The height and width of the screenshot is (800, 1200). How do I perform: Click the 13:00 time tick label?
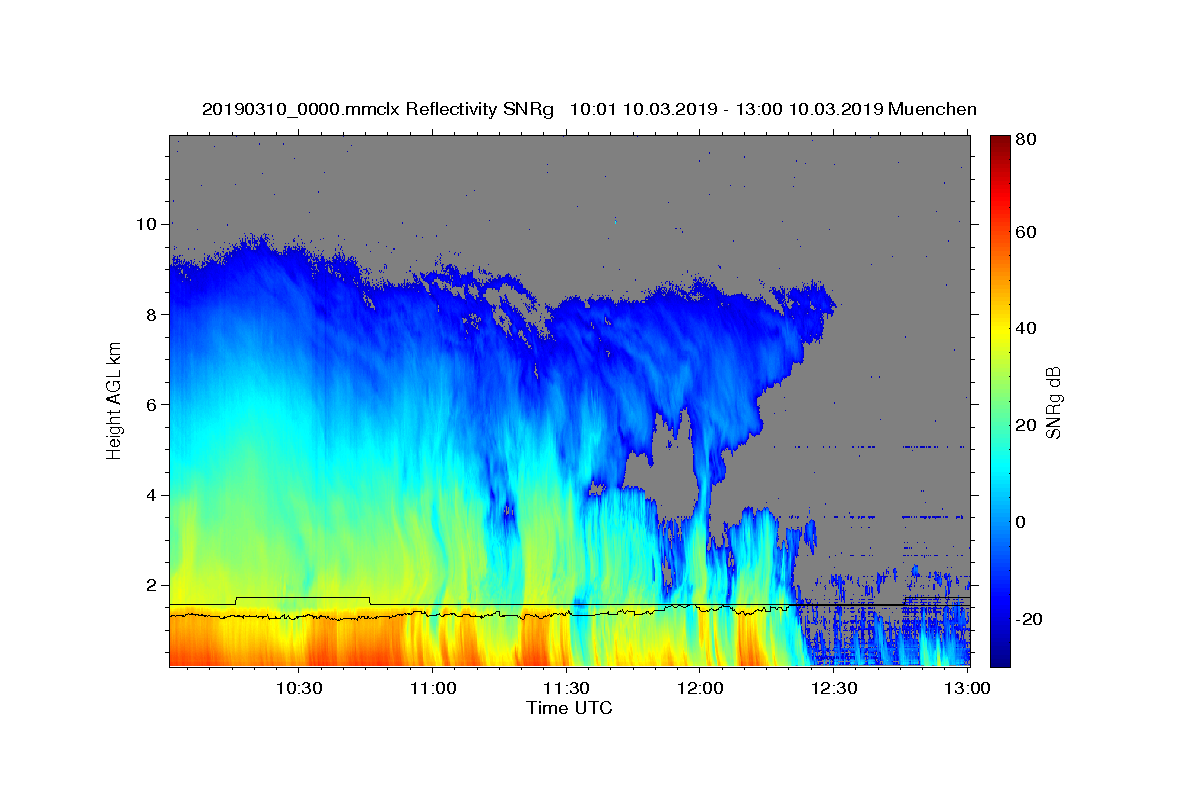tap(966, 688)
